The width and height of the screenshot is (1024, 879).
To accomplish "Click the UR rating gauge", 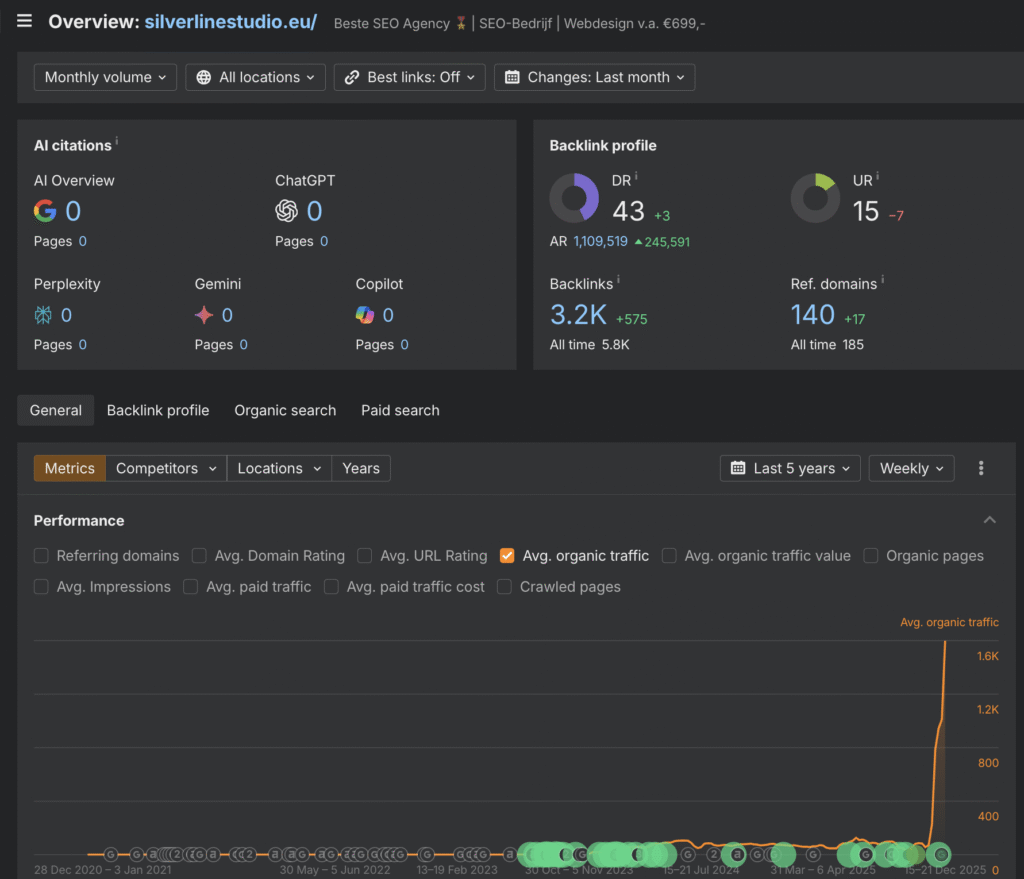I will click(x=815, y=198).
